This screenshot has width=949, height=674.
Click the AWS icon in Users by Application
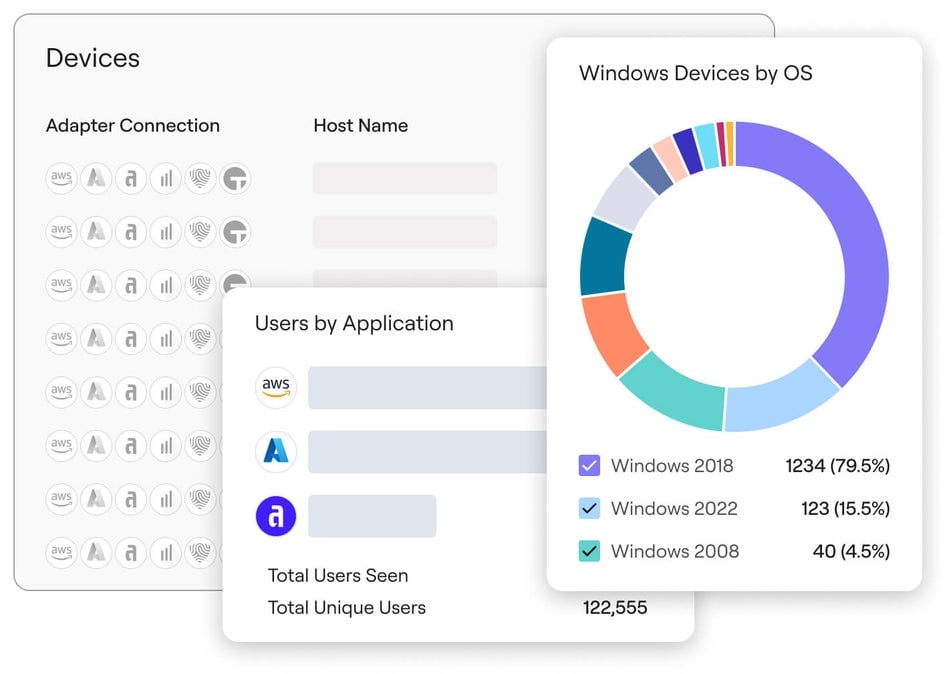pos(276,388)
